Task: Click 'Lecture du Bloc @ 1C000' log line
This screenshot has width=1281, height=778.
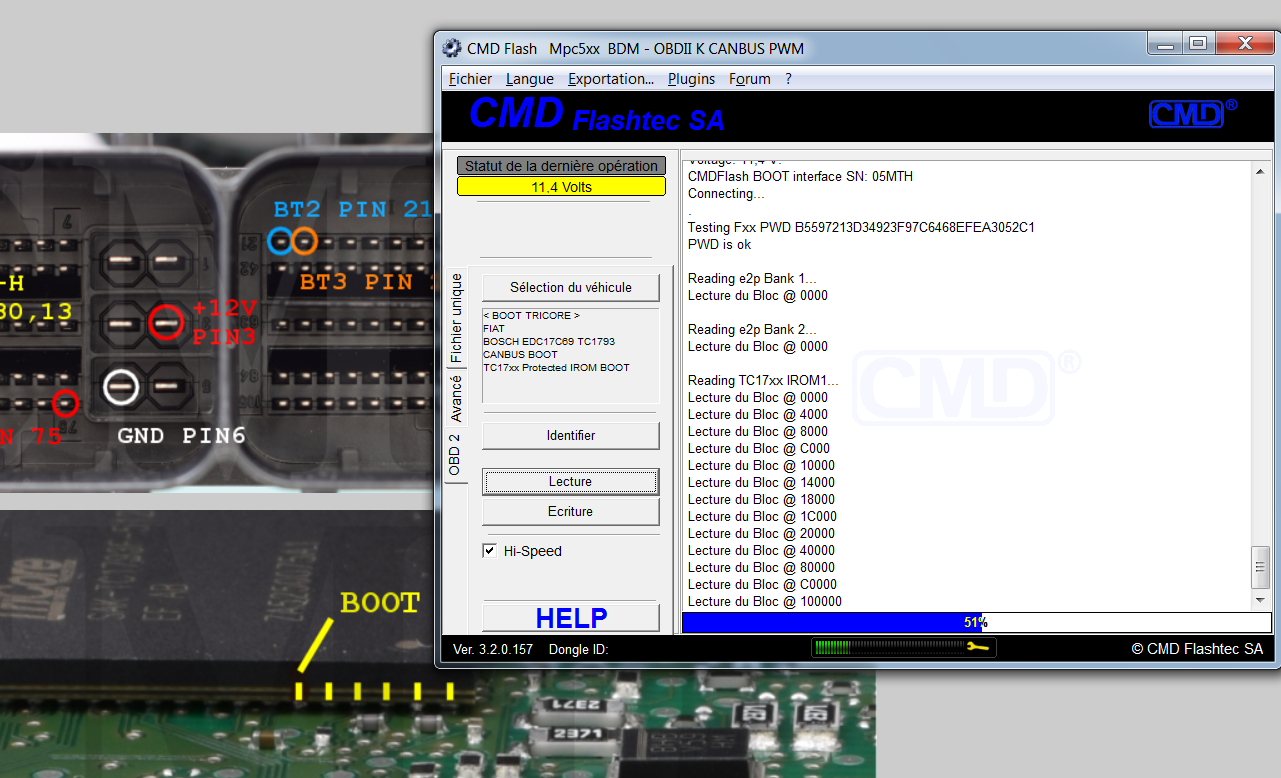Action: 763,516
